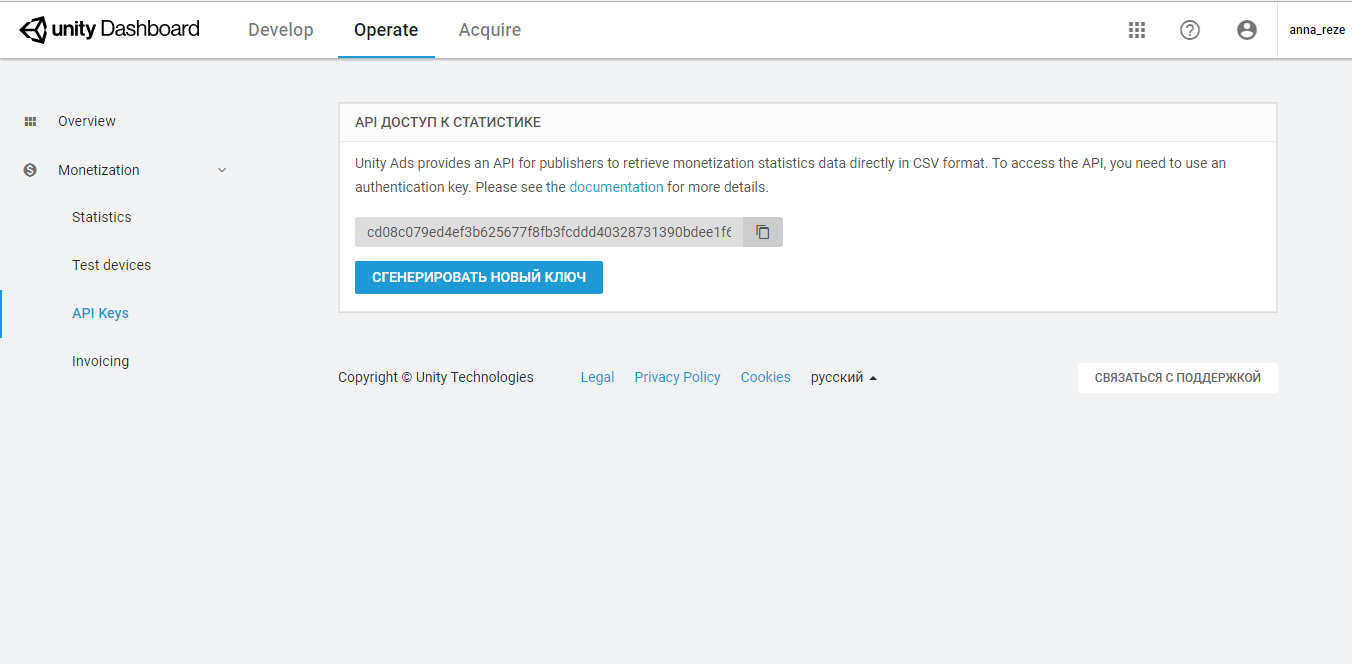
Task: Switch to the Acquire tab
Action: [490, 30]
